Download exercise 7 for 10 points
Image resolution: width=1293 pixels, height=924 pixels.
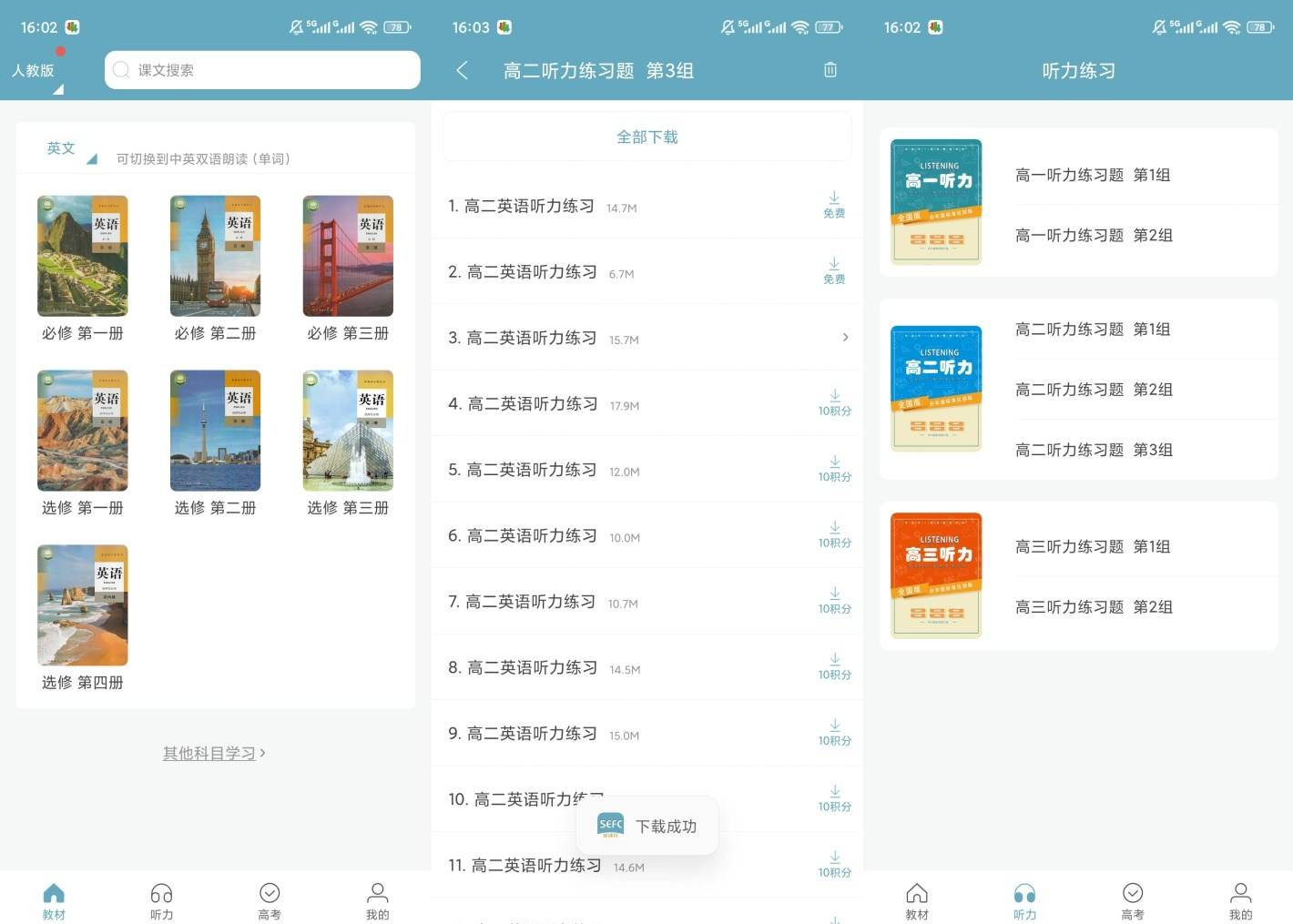[x=833, y=601]
